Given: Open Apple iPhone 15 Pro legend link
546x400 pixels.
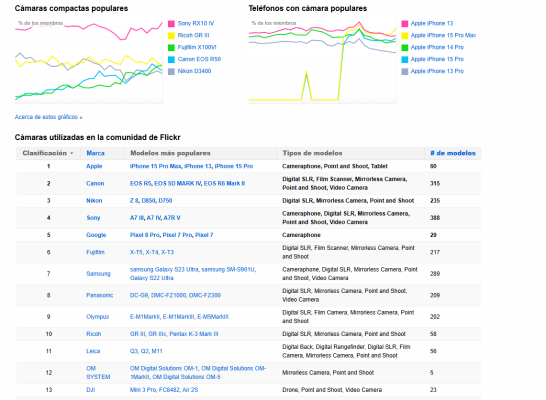Looking at the screenshot, I should click(437, 59).
